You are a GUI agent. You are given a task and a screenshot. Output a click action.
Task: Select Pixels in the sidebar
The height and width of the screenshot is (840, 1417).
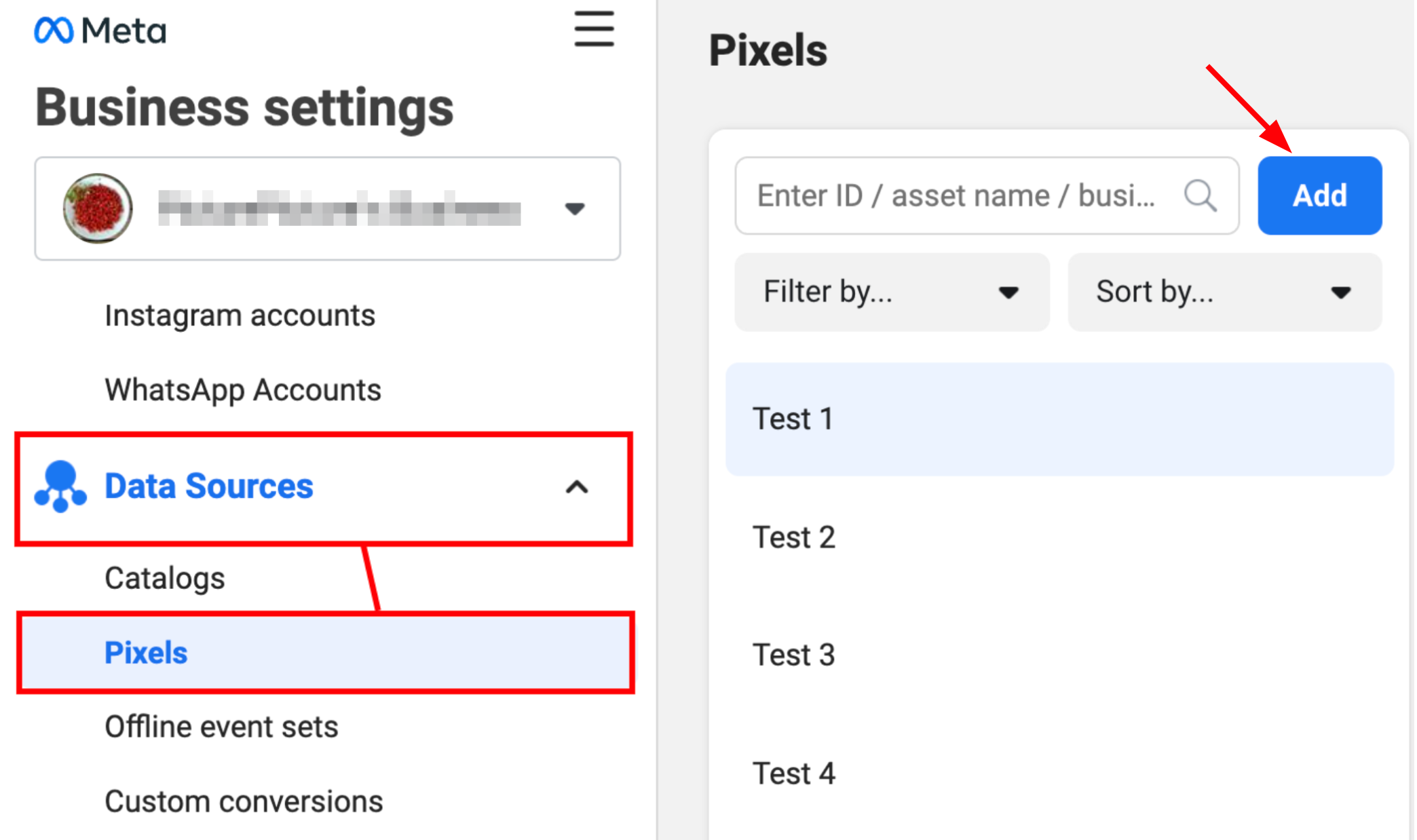(146, 653)
